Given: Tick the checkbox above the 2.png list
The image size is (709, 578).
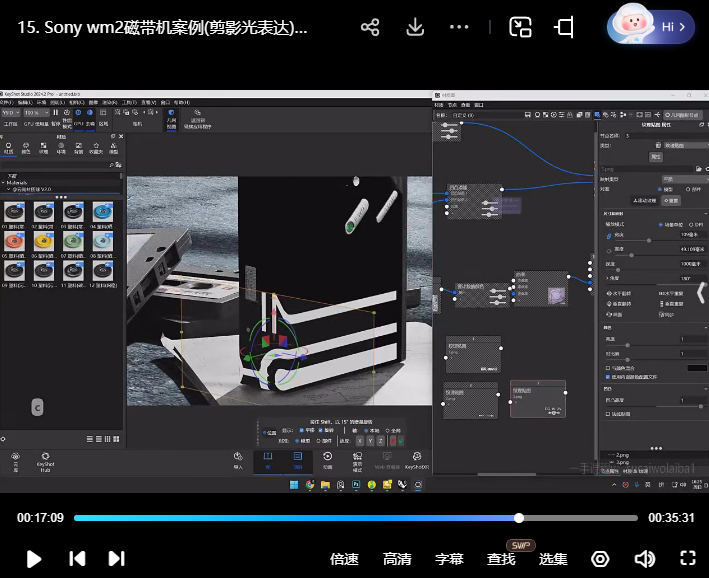Looking at the screenshot, I should [x=608, y=414].
